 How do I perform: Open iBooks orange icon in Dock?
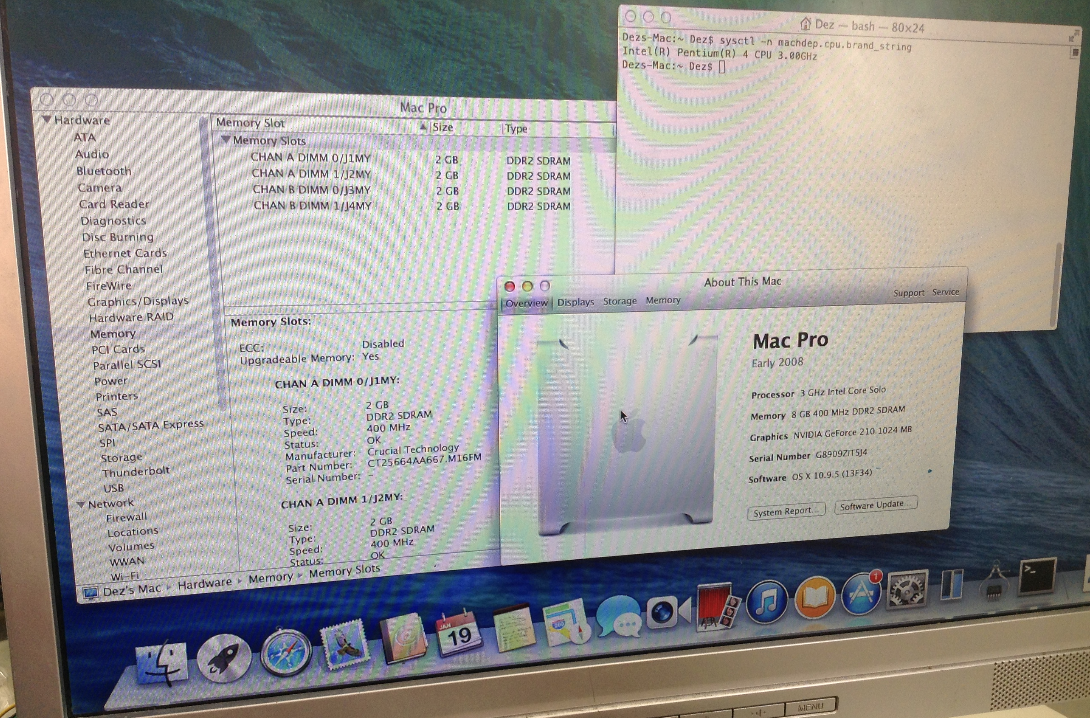pos(814,597)
